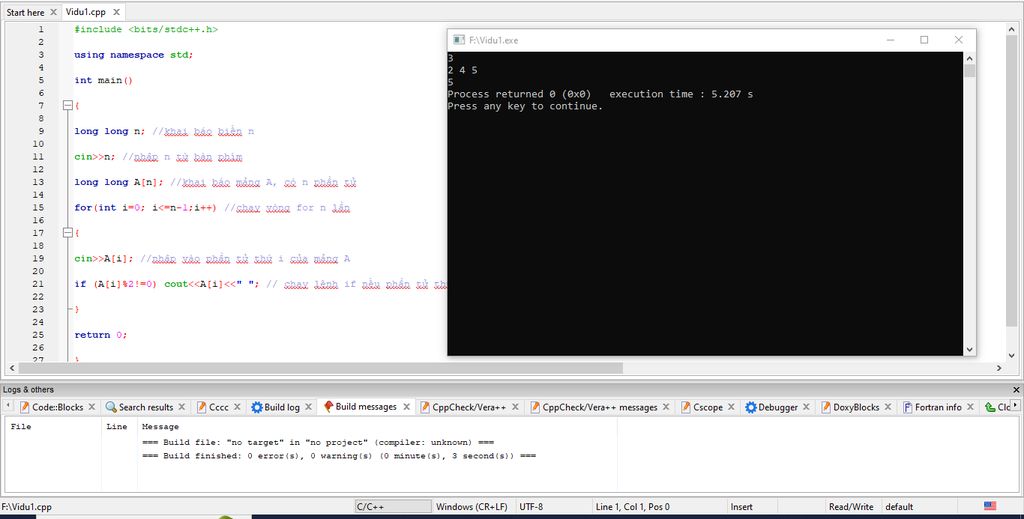Click the CppCheck/Vera++ messages tab icon
1024x519 pixels.
(x=536, y=407)
